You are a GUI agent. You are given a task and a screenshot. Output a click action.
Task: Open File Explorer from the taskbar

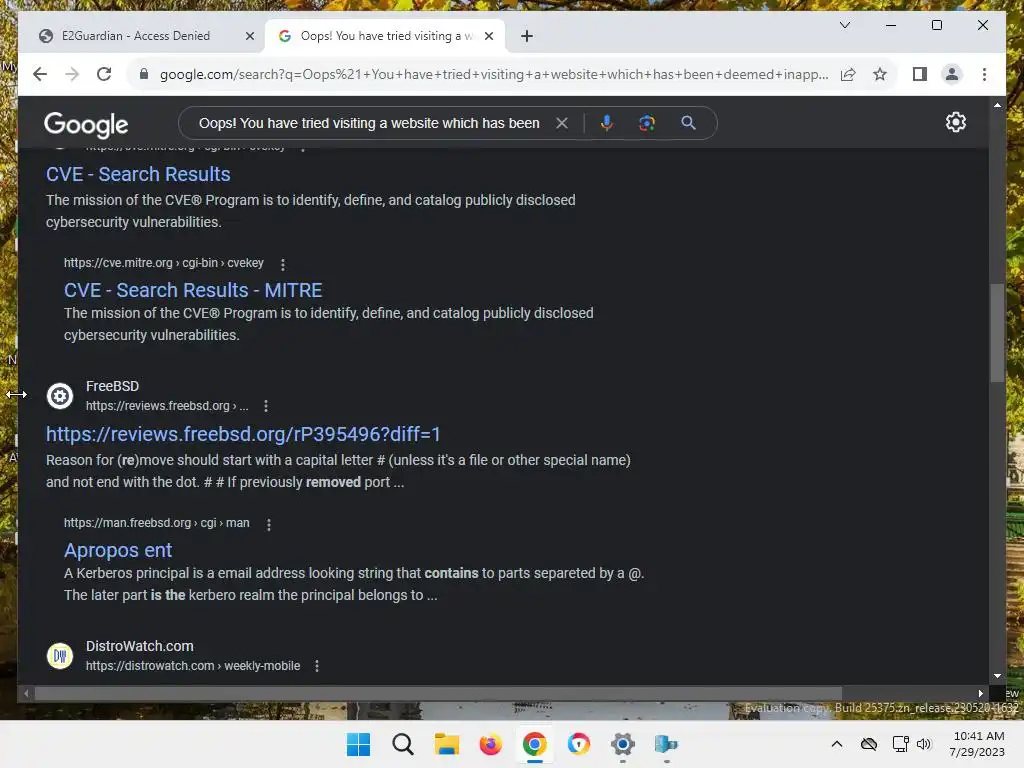[447, 744]
